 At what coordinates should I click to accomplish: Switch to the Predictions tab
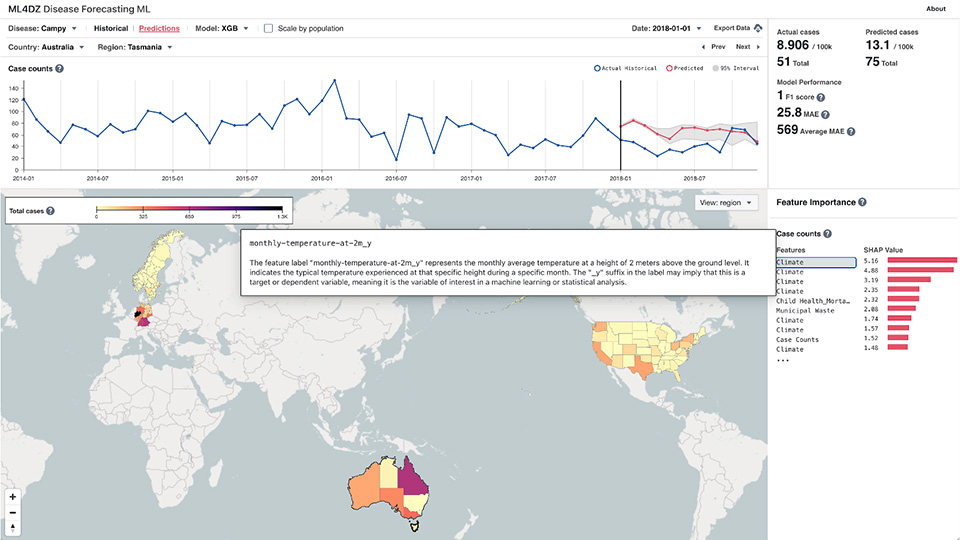click(159, 29)
